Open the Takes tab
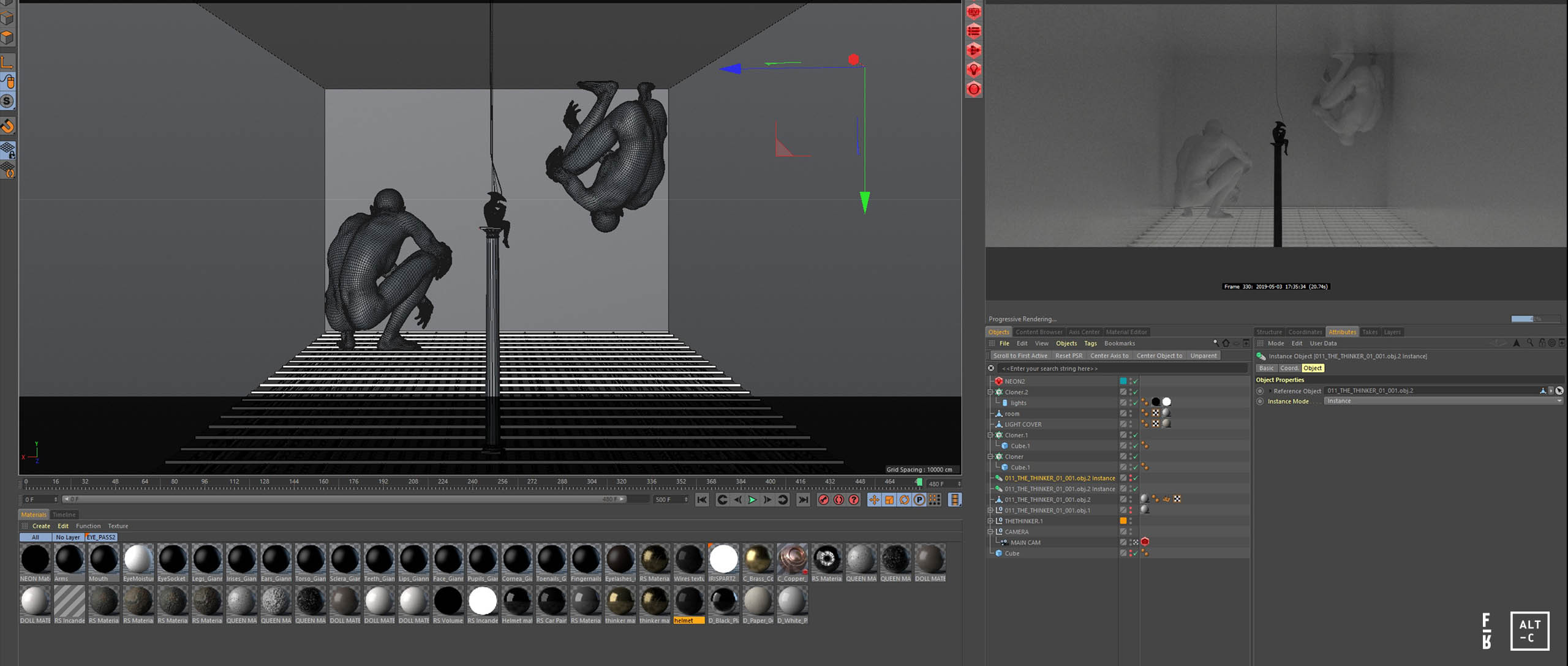1568x666 pixels. pyautogui.click(x=1370, y=332)
